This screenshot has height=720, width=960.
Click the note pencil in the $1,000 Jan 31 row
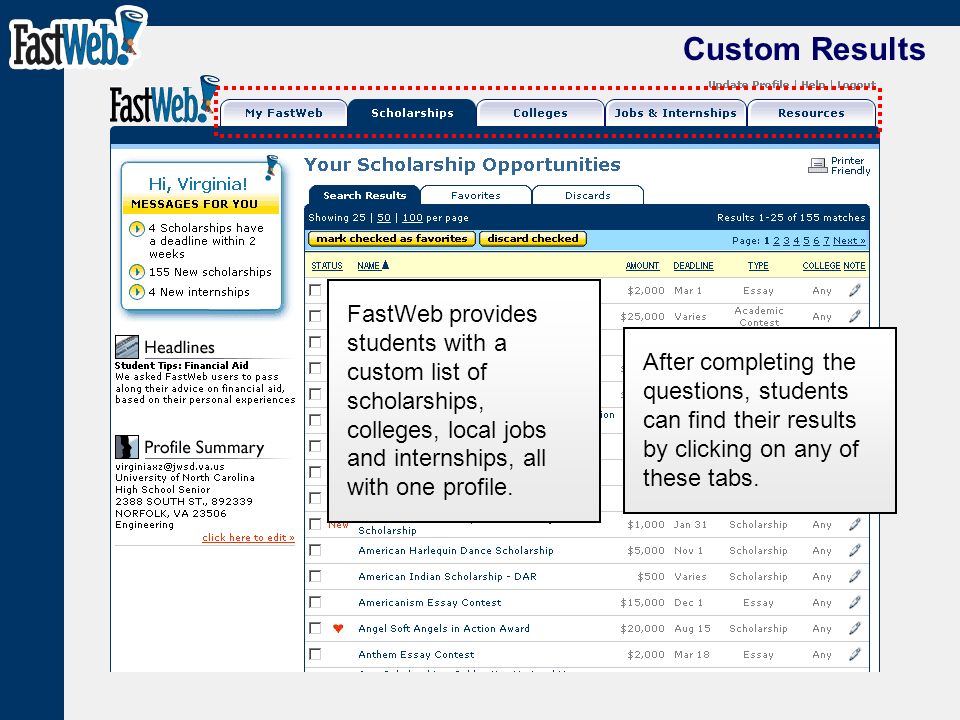(855, 524)
